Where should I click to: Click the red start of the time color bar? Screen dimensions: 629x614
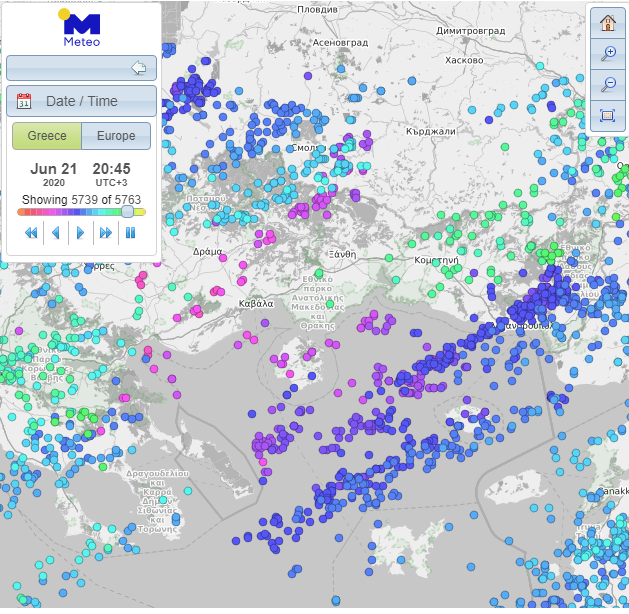coord(21,212)
